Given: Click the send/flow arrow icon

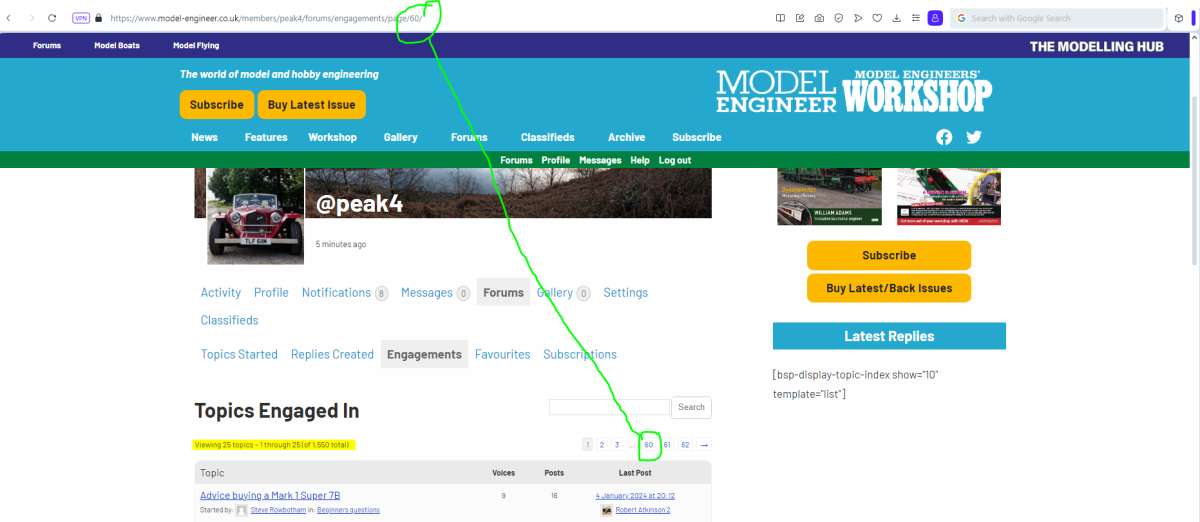Looking at the screenshot, I should (857, 18).
